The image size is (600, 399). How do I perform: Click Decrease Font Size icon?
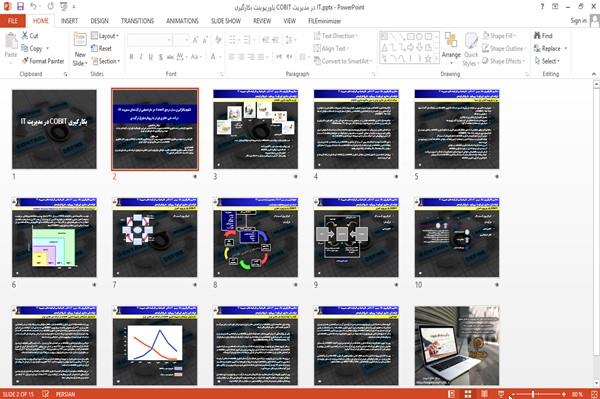coord(205,39)
